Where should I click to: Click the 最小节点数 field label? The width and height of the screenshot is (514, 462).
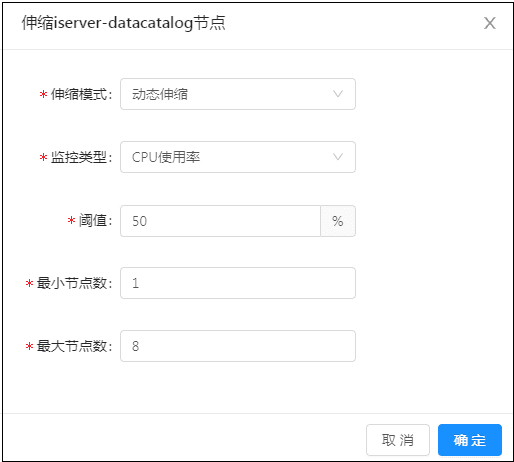click(74, 283)
